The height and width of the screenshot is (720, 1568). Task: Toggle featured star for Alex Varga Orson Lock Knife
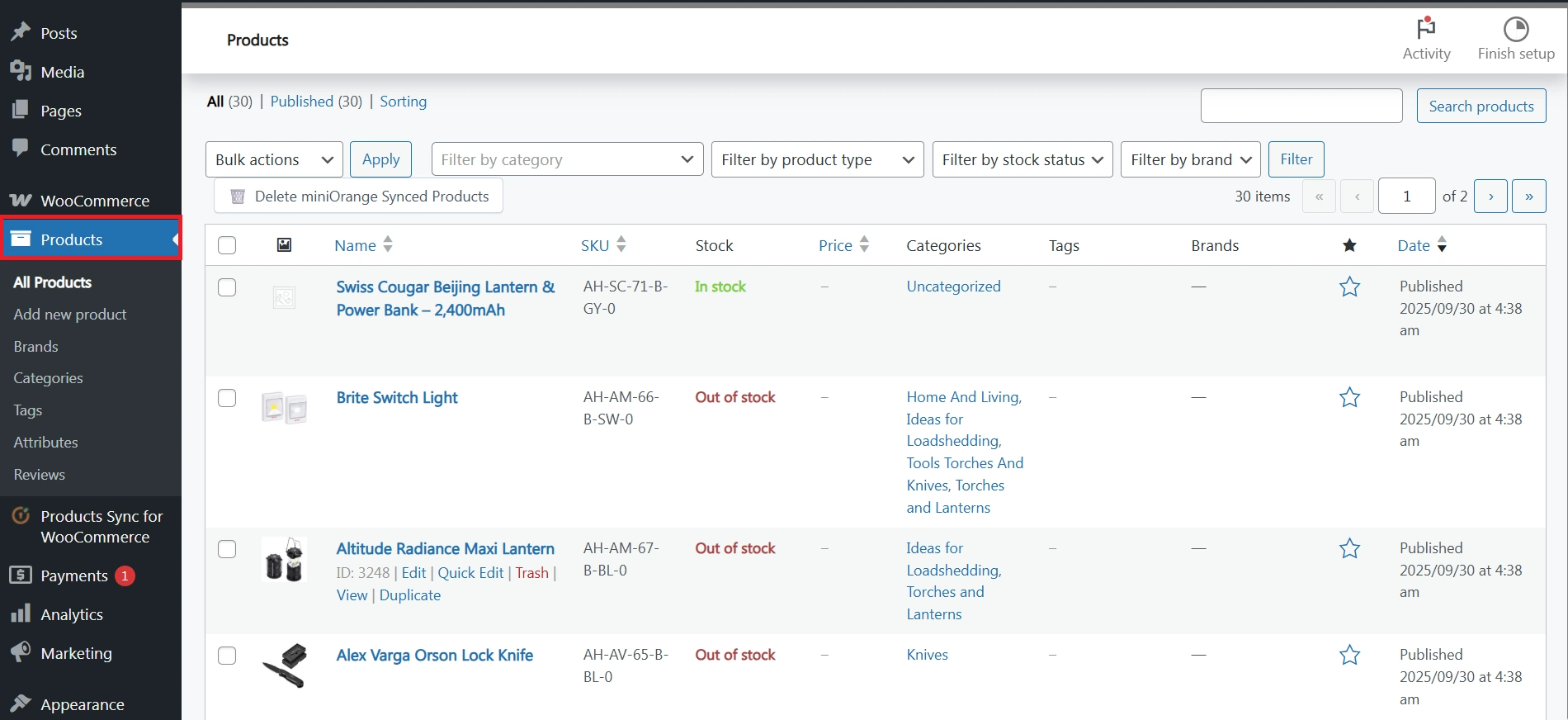[x=1349, y=655]
